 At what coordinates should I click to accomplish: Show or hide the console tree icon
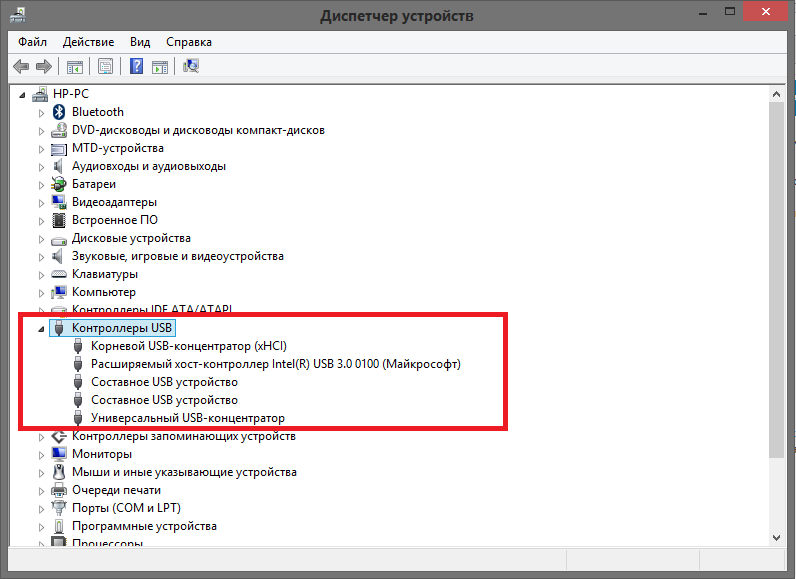(75, 66)
